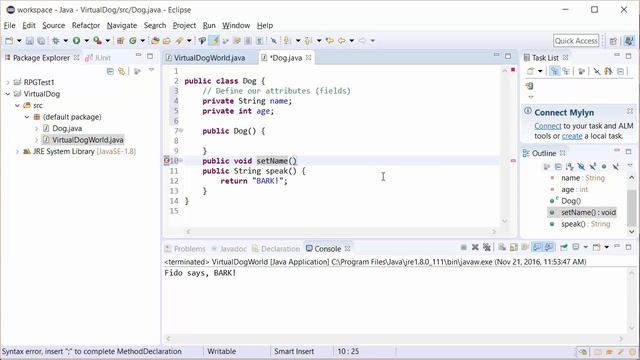Click the Open Type toolbar icon
Image resolution: width=640 pixels, height=360 pixels.
[x=155, y=40]
